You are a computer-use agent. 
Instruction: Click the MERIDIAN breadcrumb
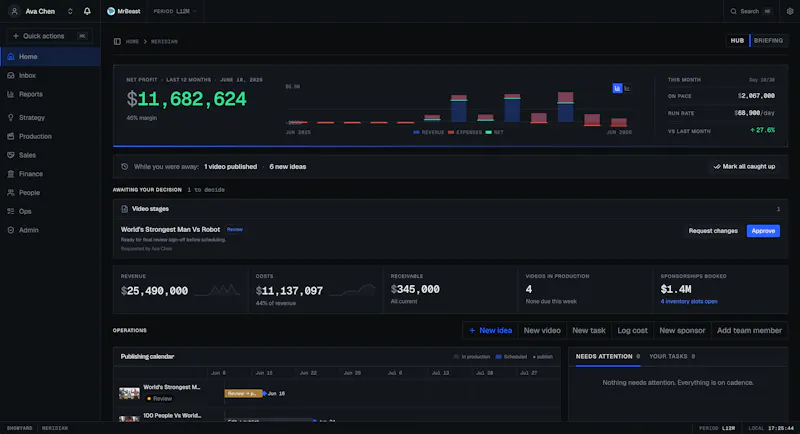(164, 41)
